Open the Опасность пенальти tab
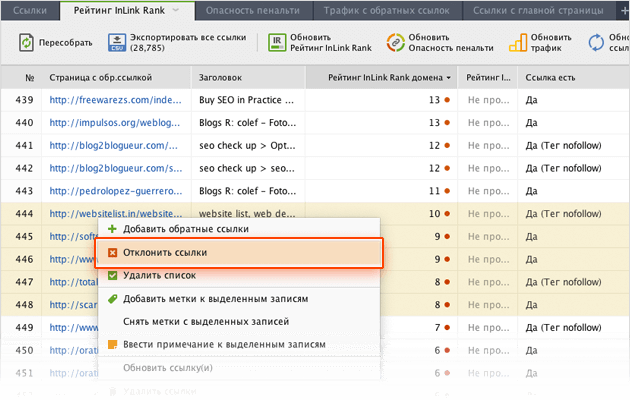This screenshot has width=630, height=400. pos(253,11)
